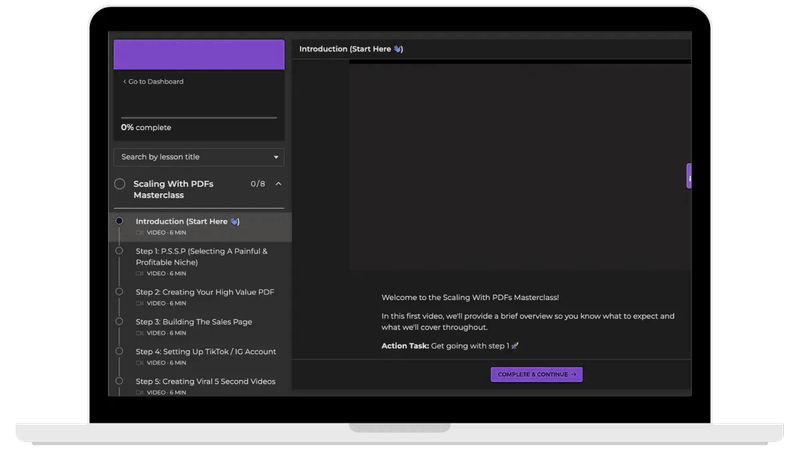The width and height of the screenshot is (800, 450).
Task: Click the video player area
Action: click(520, 166)
